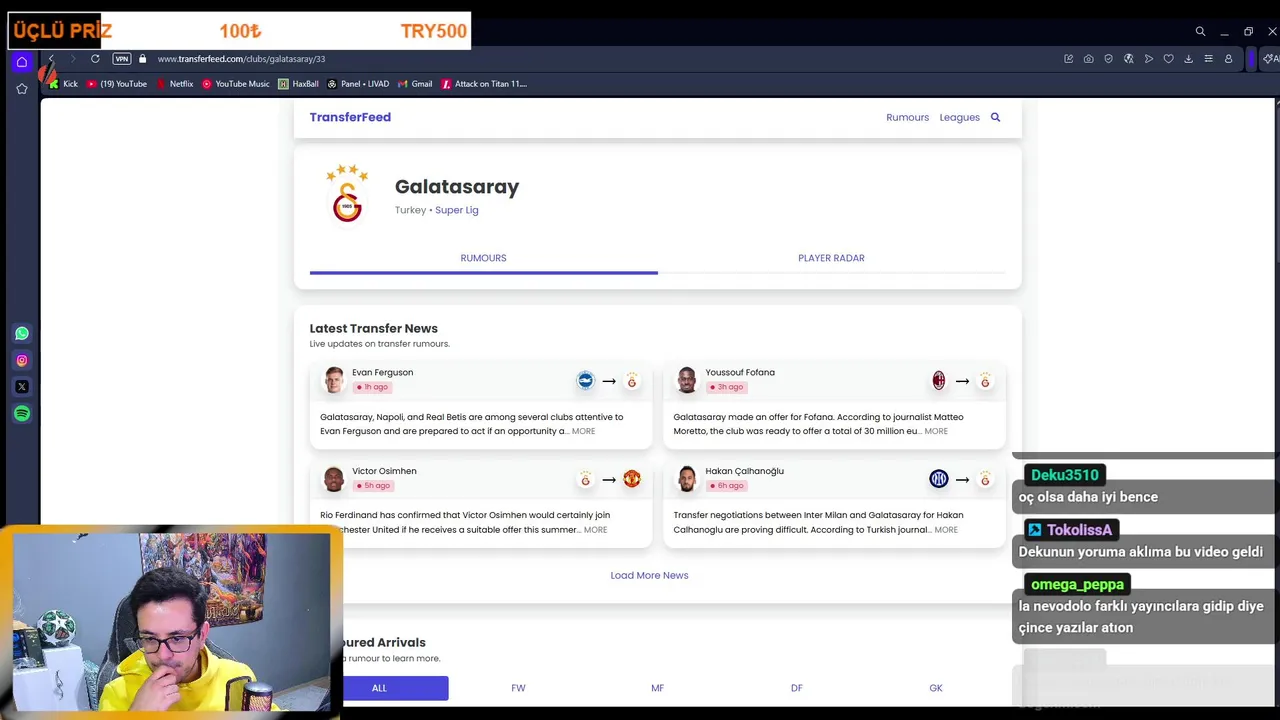1280x720 pixels.
Task: Expand MORE on Evan Ferguson rumour
Action: click(x=583, y=431)
